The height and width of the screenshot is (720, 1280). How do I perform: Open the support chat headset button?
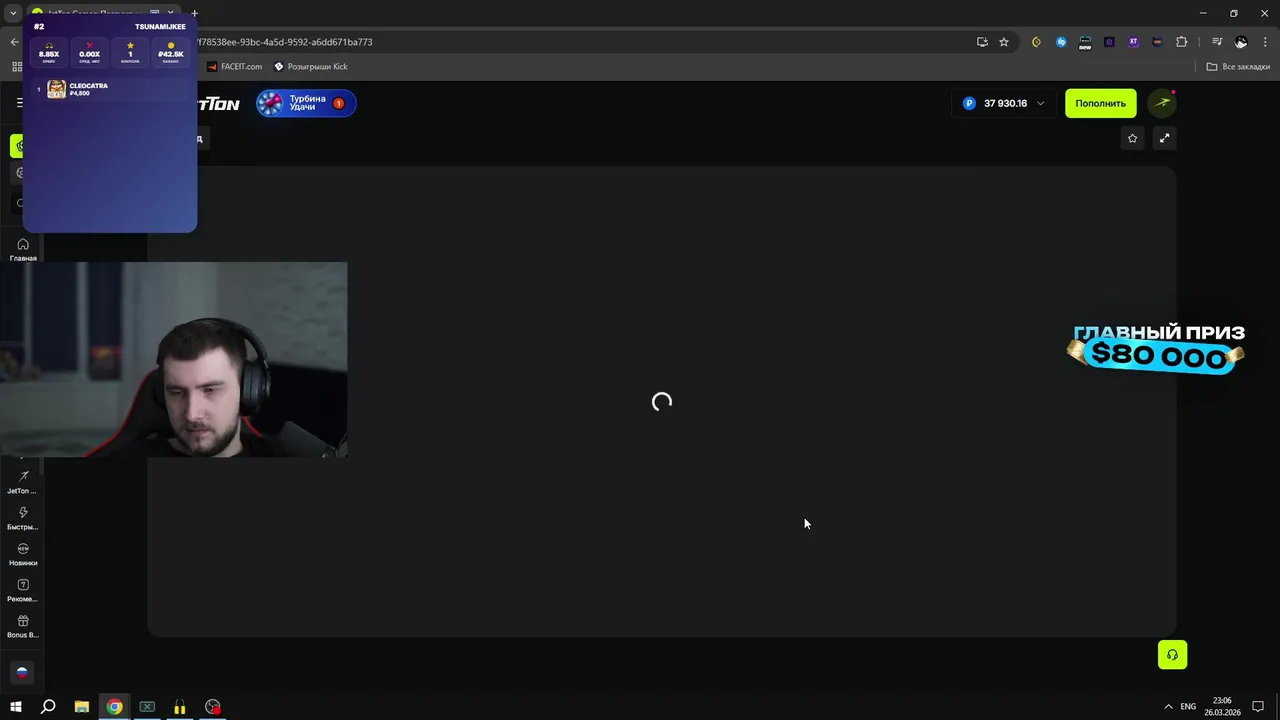tap(1172, 655)
